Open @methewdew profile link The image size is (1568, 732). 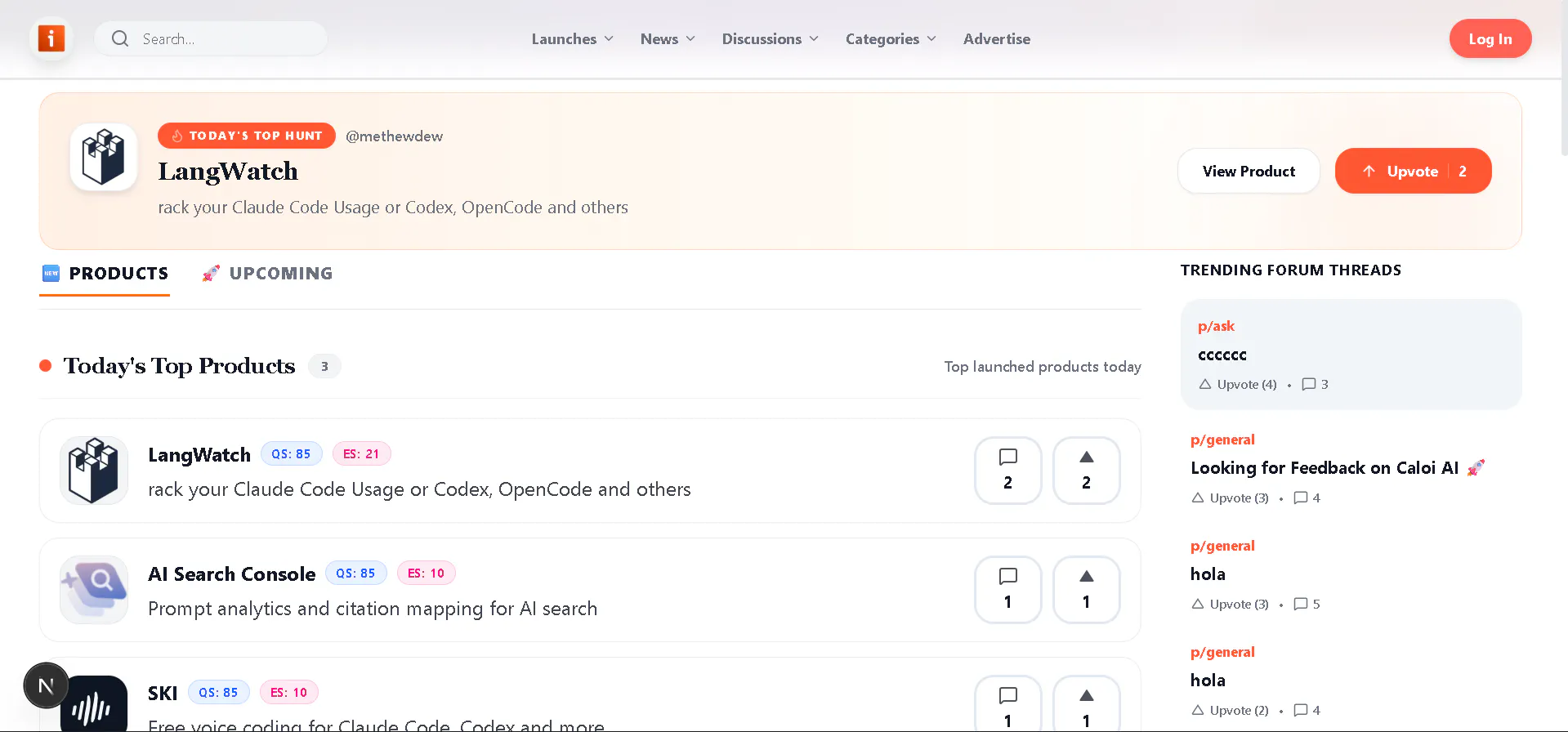pos(394,136)
